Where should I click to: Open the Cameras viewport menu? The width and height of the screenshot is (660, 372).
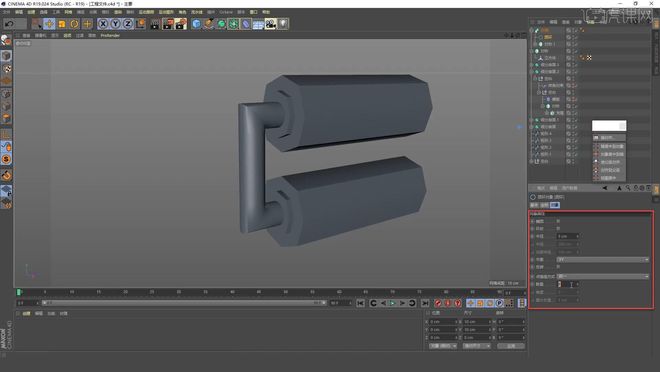(40, 35)
